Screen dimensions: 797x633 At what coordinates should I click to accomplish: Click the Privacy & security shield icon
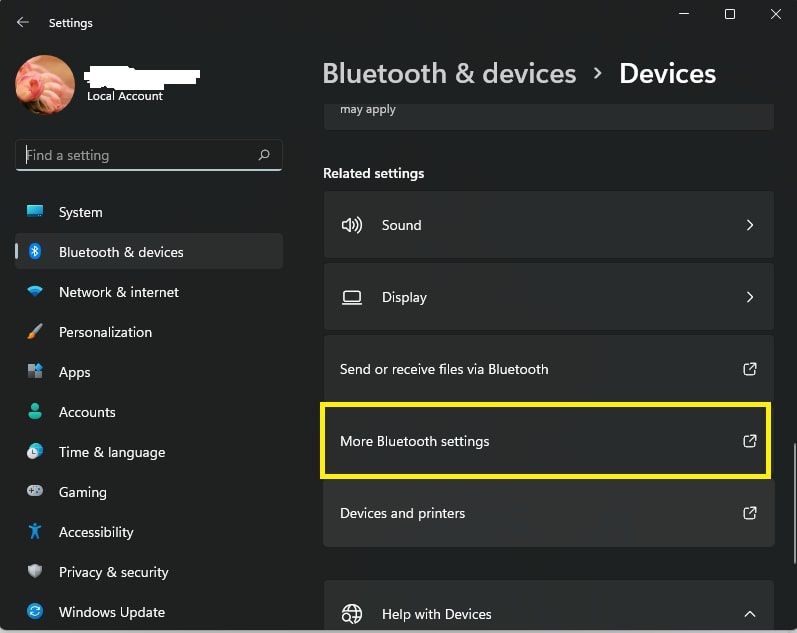coord(35,571)
